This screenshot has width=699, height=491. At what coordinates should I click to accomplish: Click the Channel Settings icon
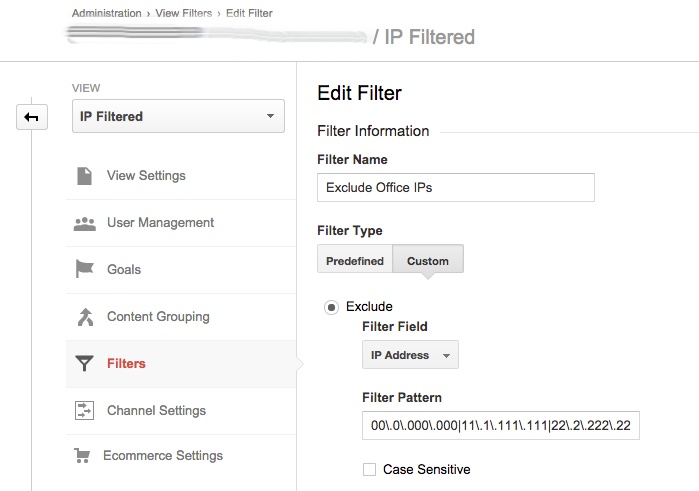point(85,411)
